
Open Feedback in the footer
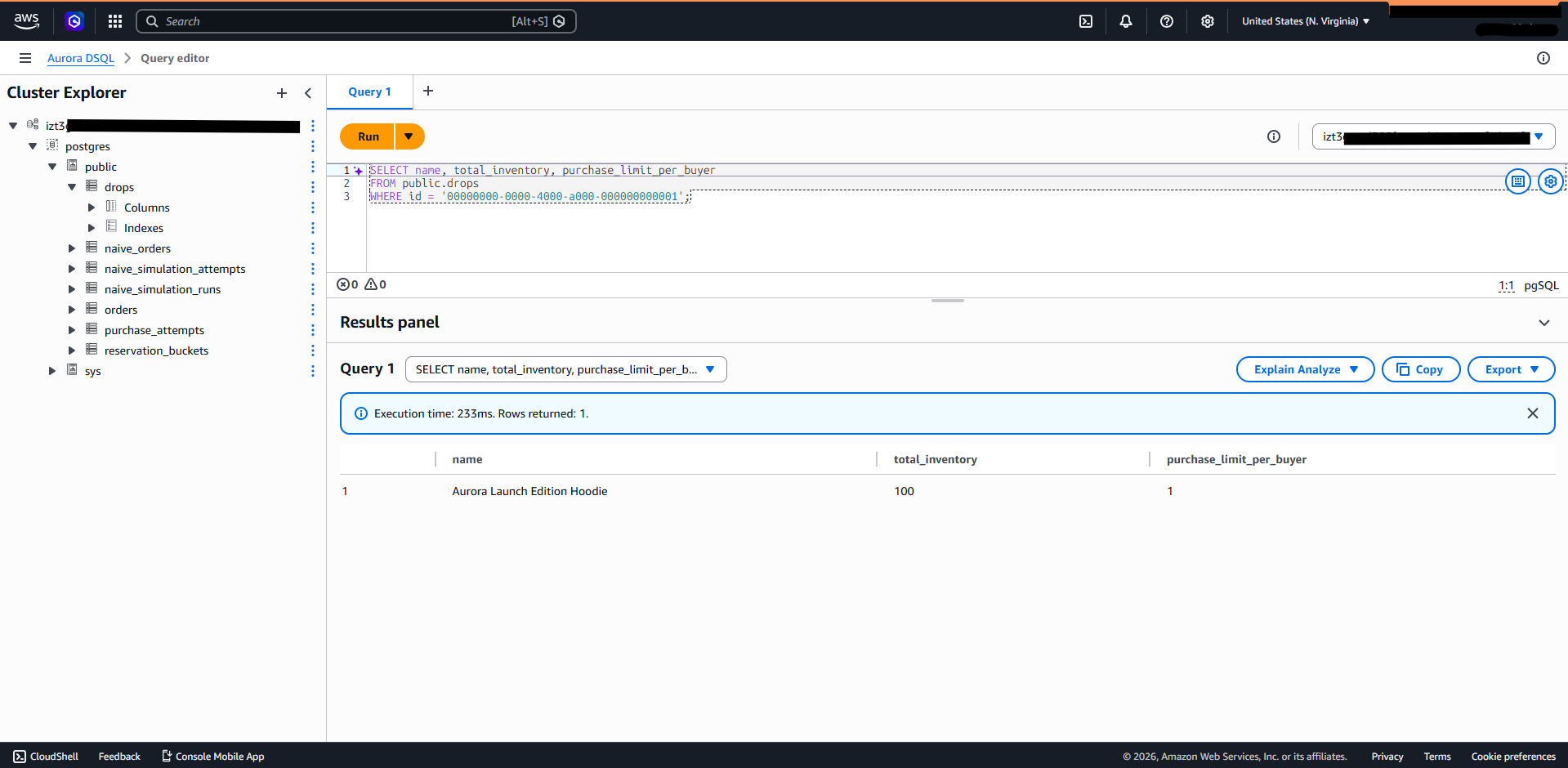[119, 757]
